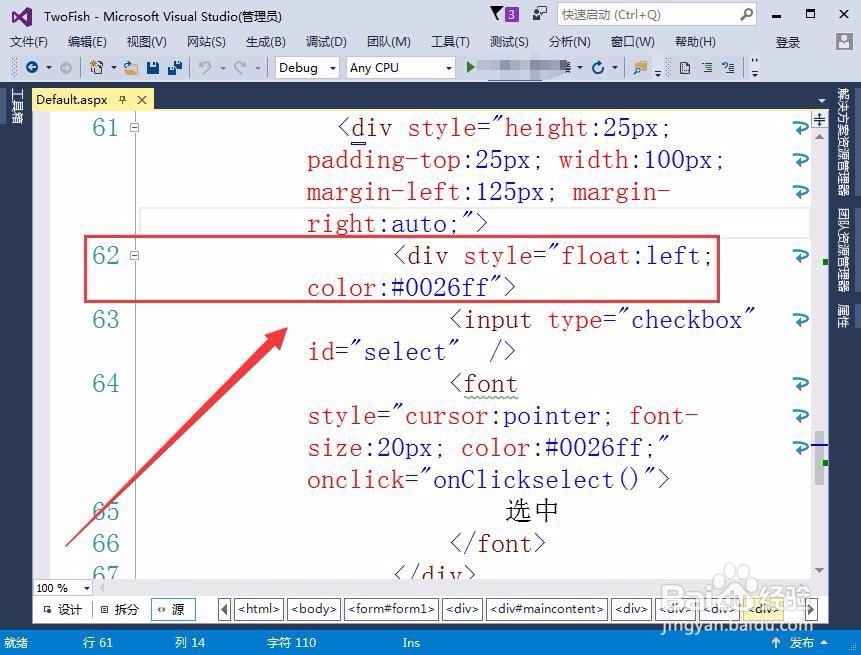Open the 编辑(E) menu

coord(87,42)
